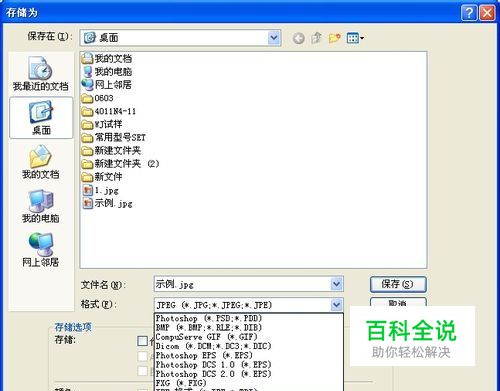The width and height of the screenshot is (500, 391).
Task: Open the View menu icon
Action: [x=355, y=38]
